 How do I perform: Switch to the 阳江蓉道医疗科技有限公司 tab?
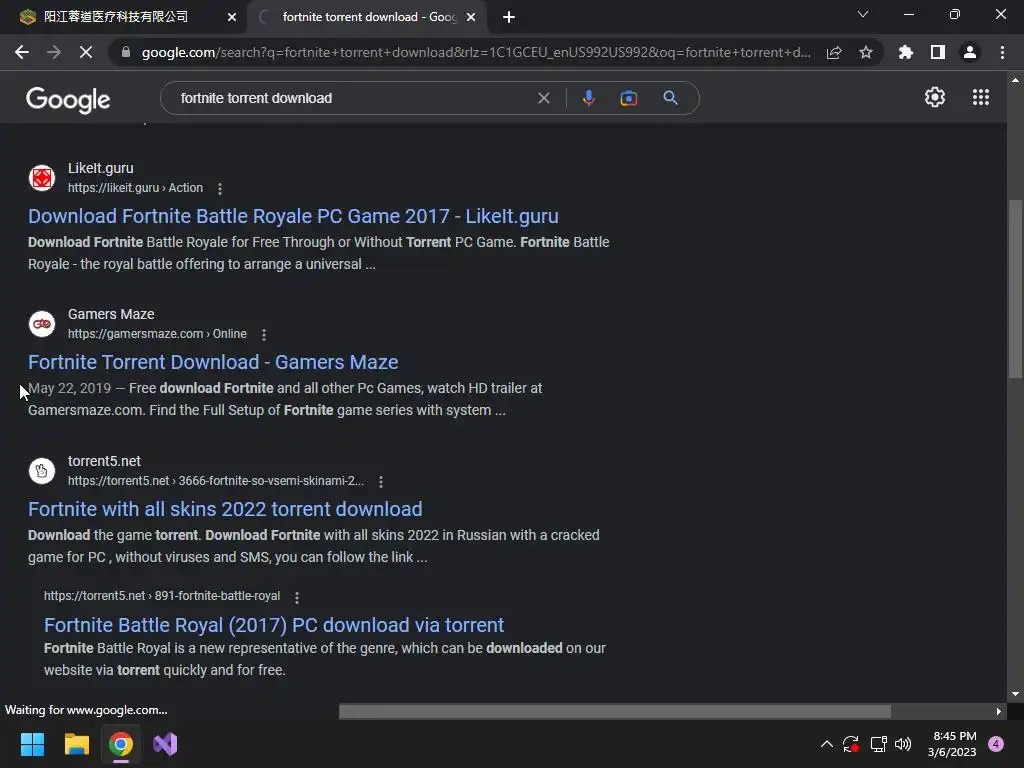point(116,17)
